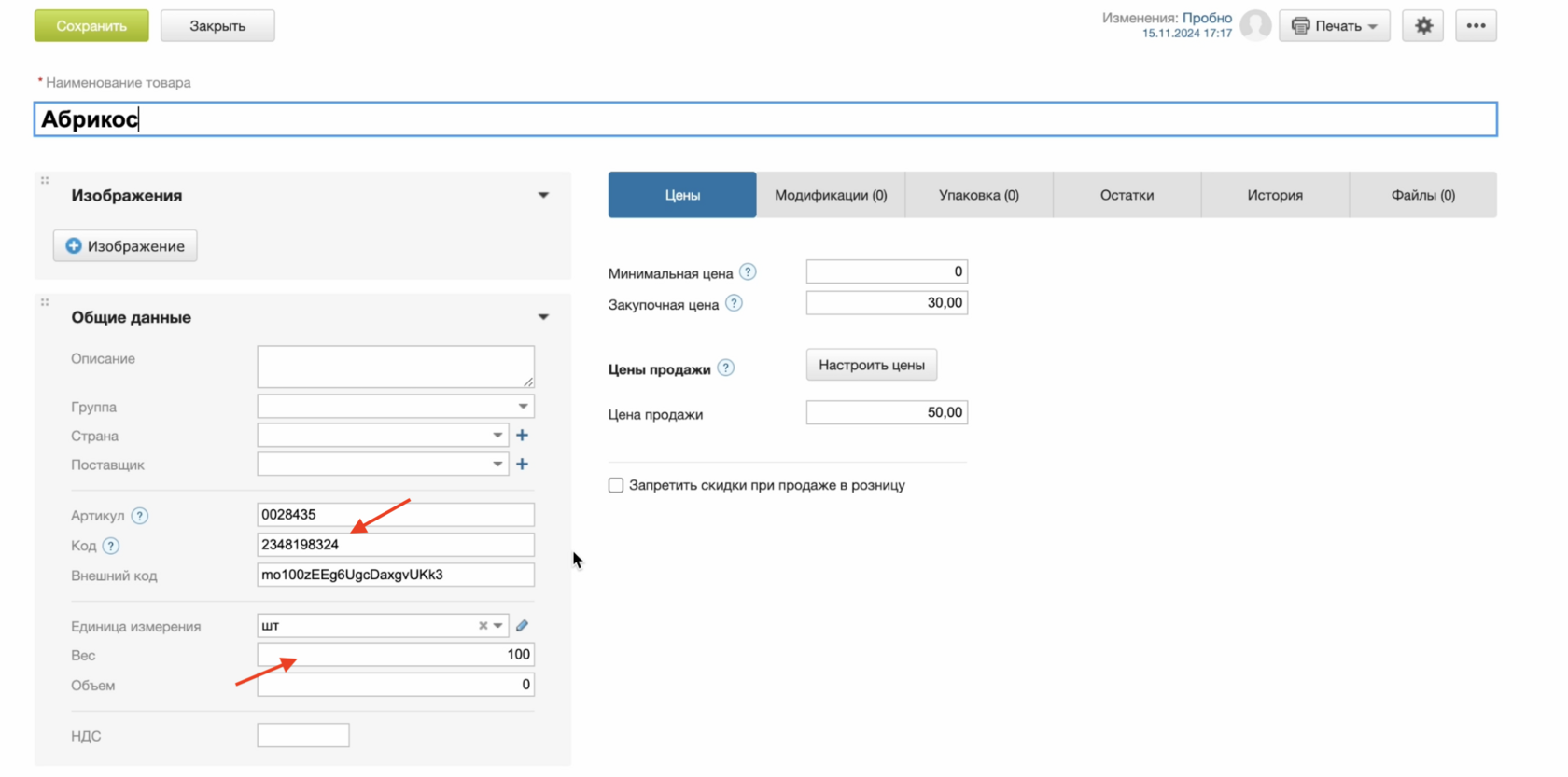This screenshot has height=777, width=1568.
Task: Click the Объем field
Action: pyautogui.click(x=396, y=685)
